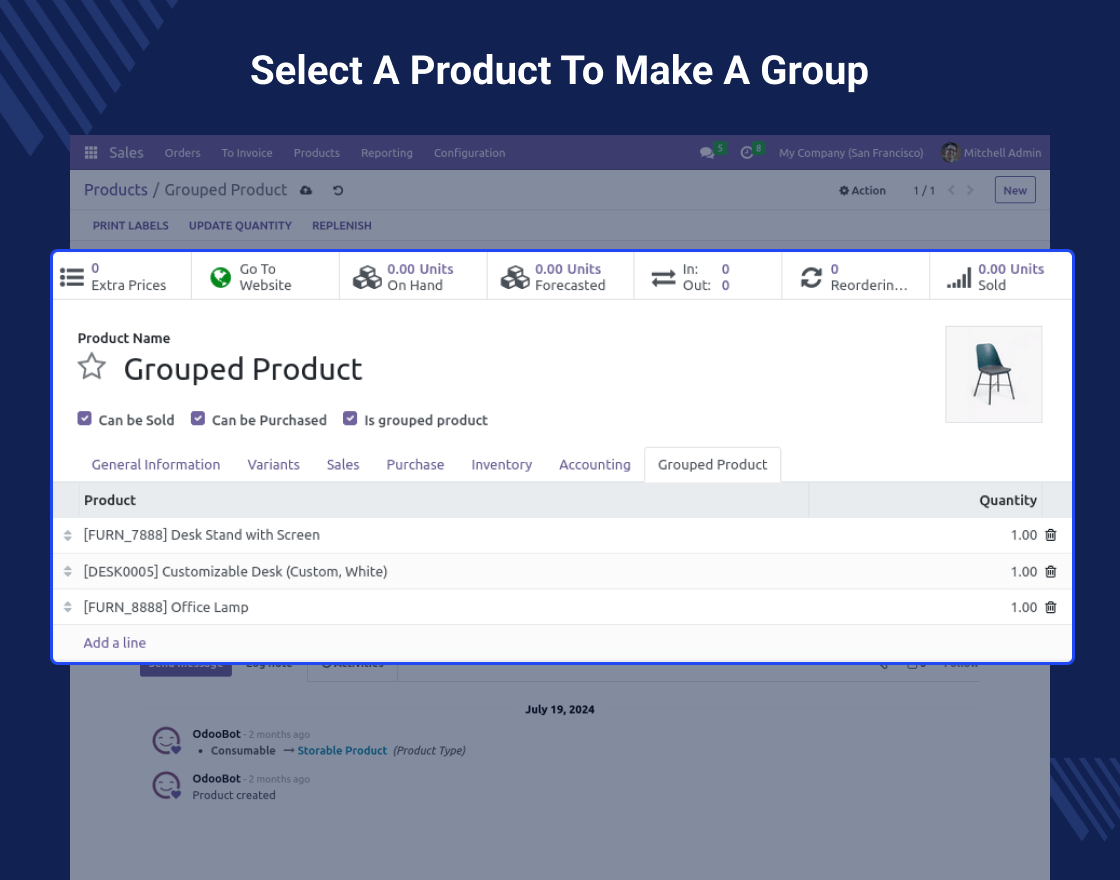Screen dimensions: 1120x880
Task: Click the Reordering refresh icon
Action: coord(811,277)
